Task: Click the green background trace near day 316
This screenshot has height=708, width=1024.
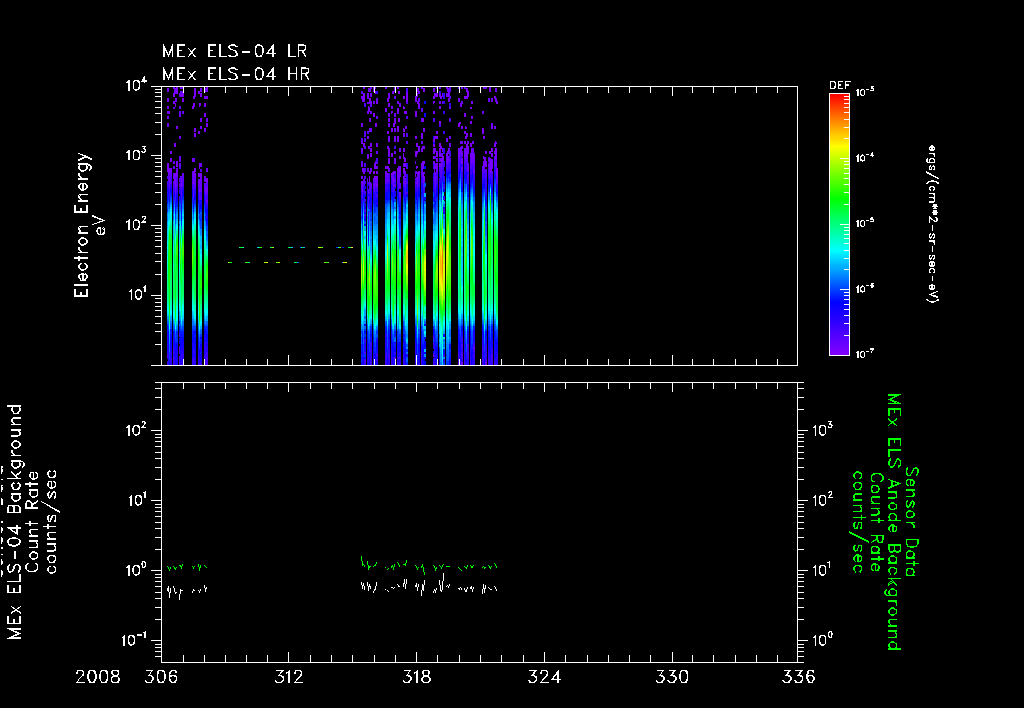Action: [x=367, y=563]
